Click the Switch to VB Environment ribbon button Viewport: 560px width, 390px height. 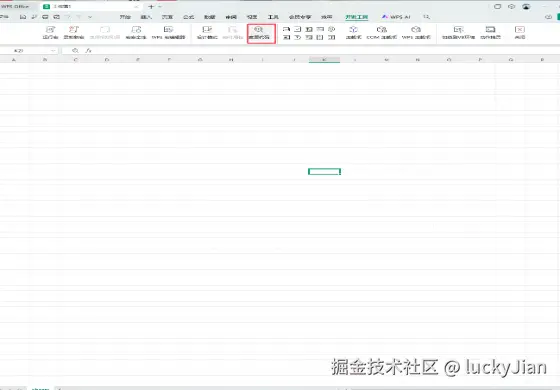tap(459, 32)
